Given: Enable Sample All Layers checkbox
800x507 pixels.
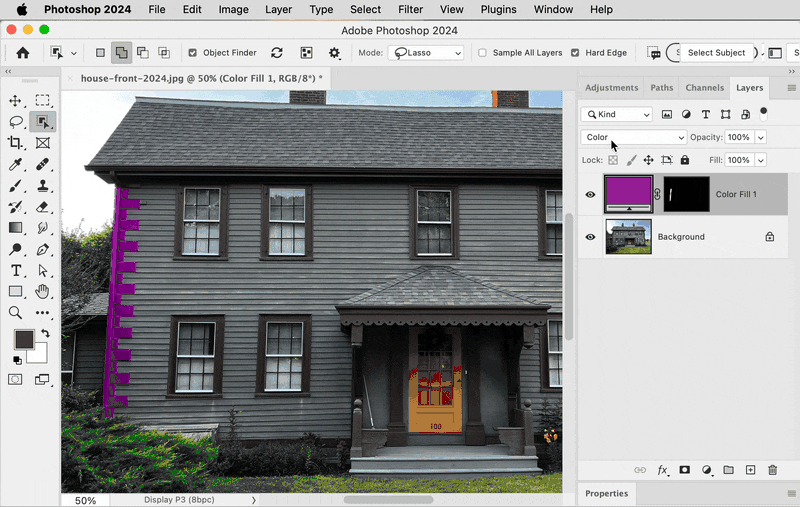Looking at the screenshot, I should tap(483, 53).
